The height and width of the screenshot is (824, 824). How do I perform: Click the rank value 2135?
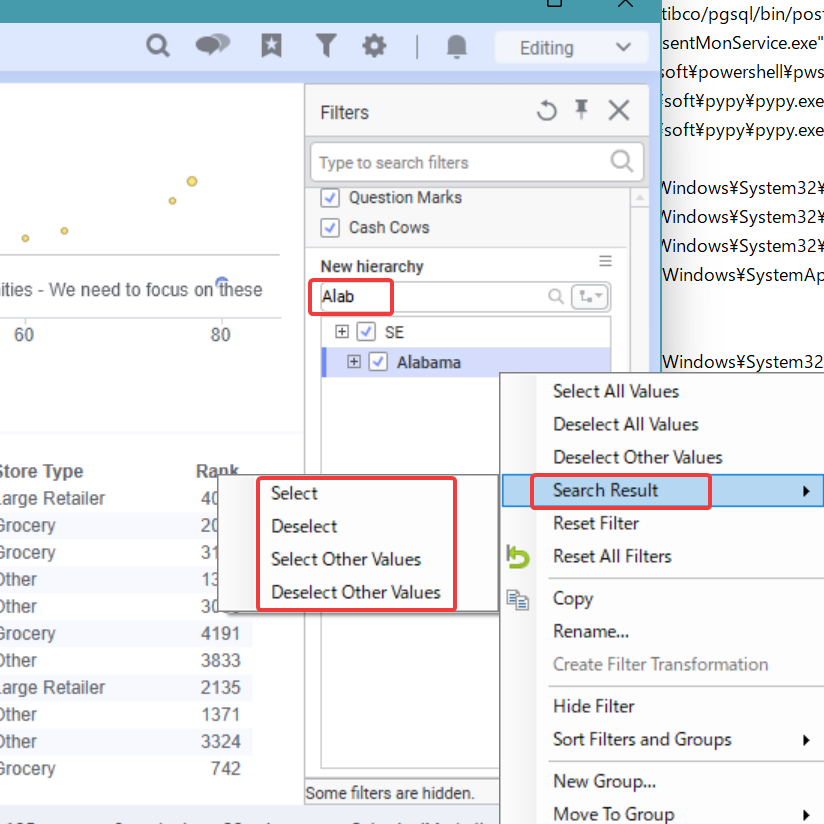220,688
